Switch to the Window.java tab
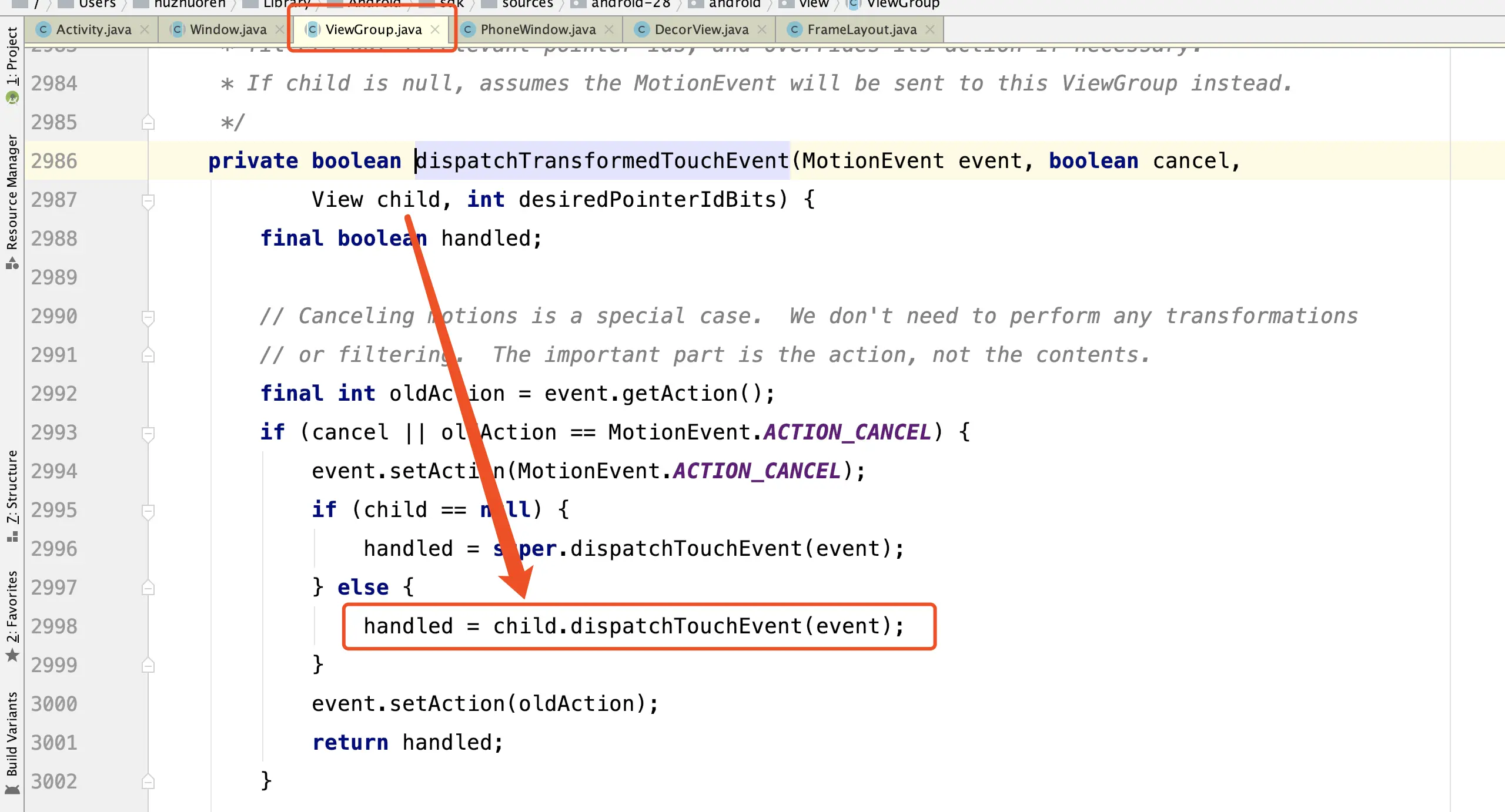The width and height of the screenshot is (1505, 812). 228,29
